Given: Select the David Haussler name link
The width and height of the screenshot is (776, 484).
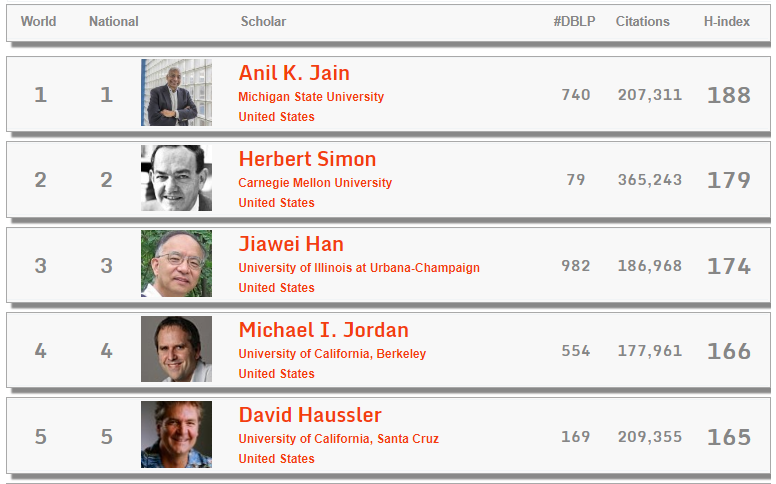Looking at the screenshot, I should pos(310,415).
